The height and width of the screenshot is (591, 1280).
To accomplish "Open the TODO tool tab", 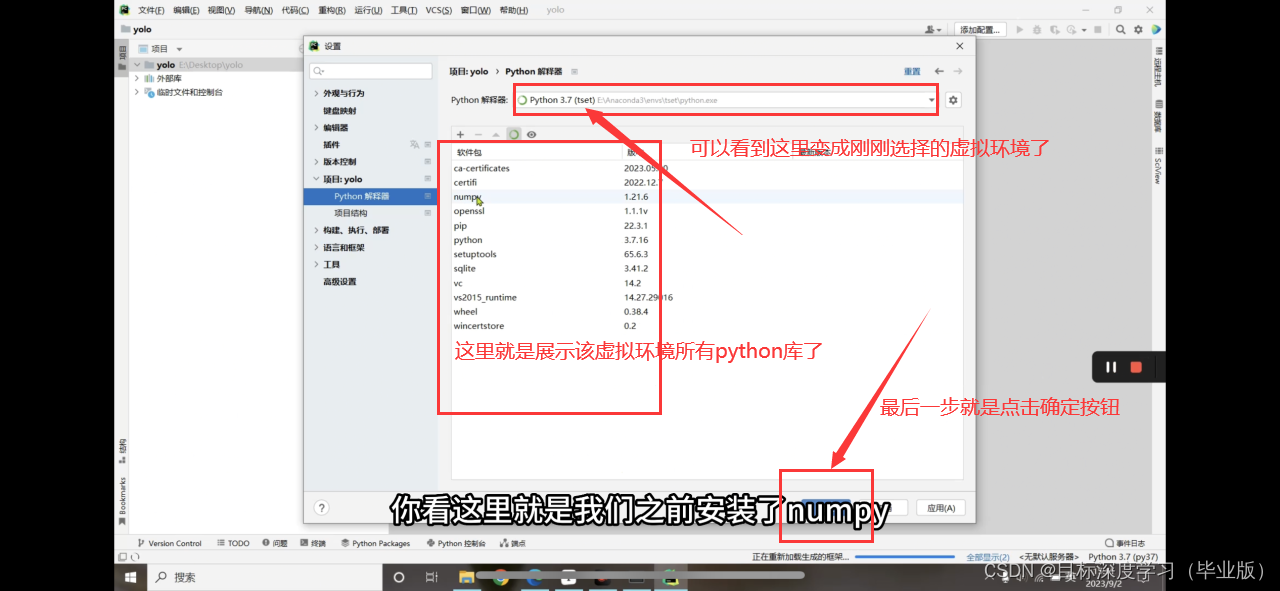I will click(233, 543).
